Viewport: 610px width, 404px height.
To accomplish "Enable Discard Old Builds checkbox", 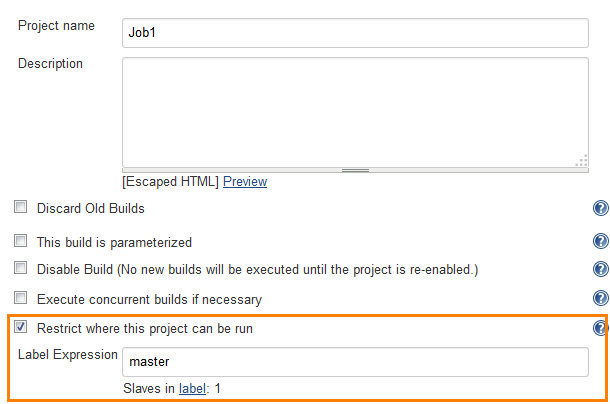I will click(21, 208).
